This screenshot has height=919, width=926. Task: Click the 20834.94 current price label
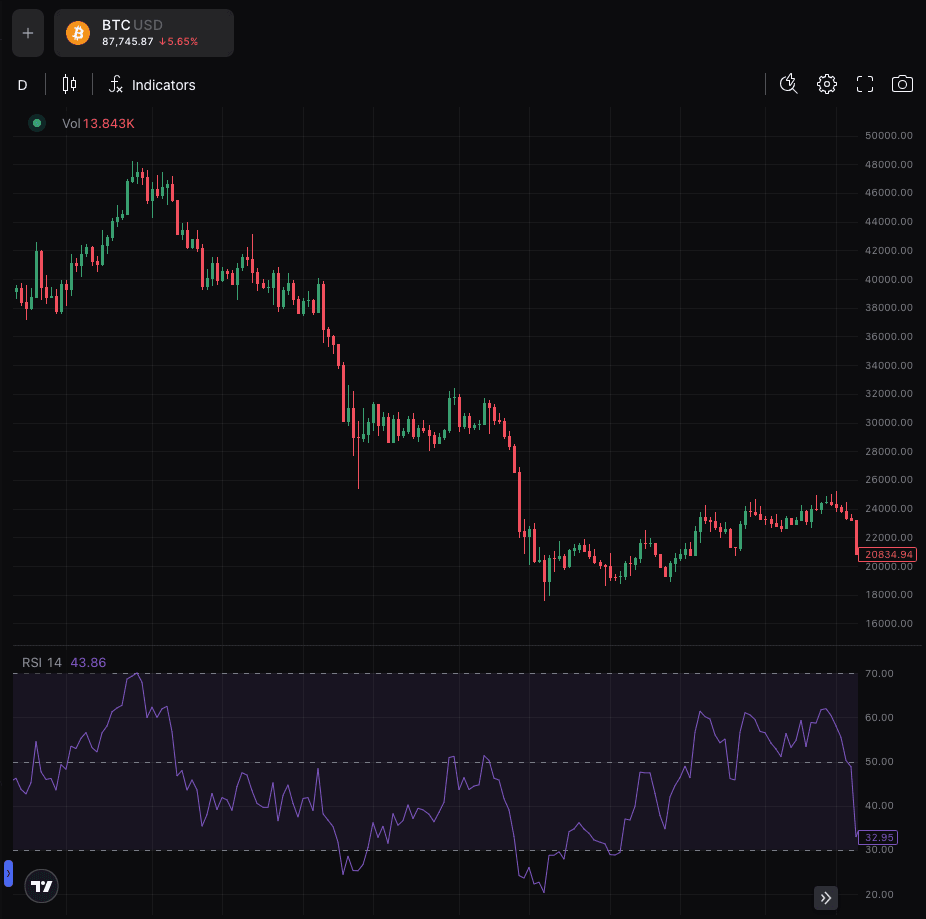[x=887, y=554]
